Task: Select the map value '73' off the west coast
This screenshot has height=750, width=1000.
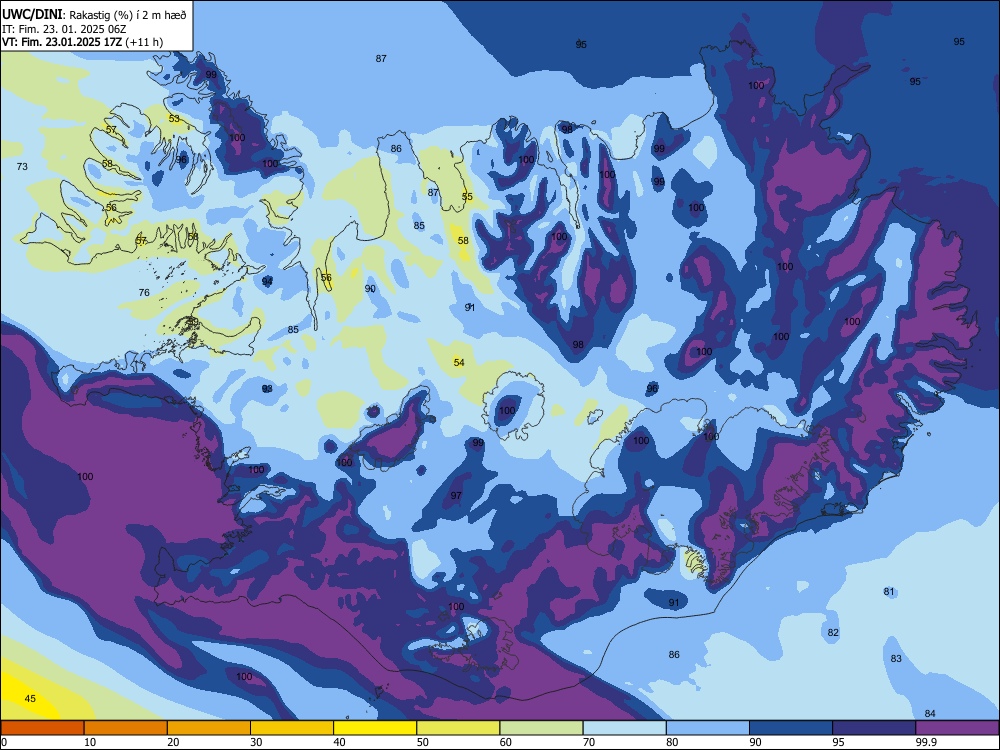Action: pyautogui.click(x=22, y=166)
